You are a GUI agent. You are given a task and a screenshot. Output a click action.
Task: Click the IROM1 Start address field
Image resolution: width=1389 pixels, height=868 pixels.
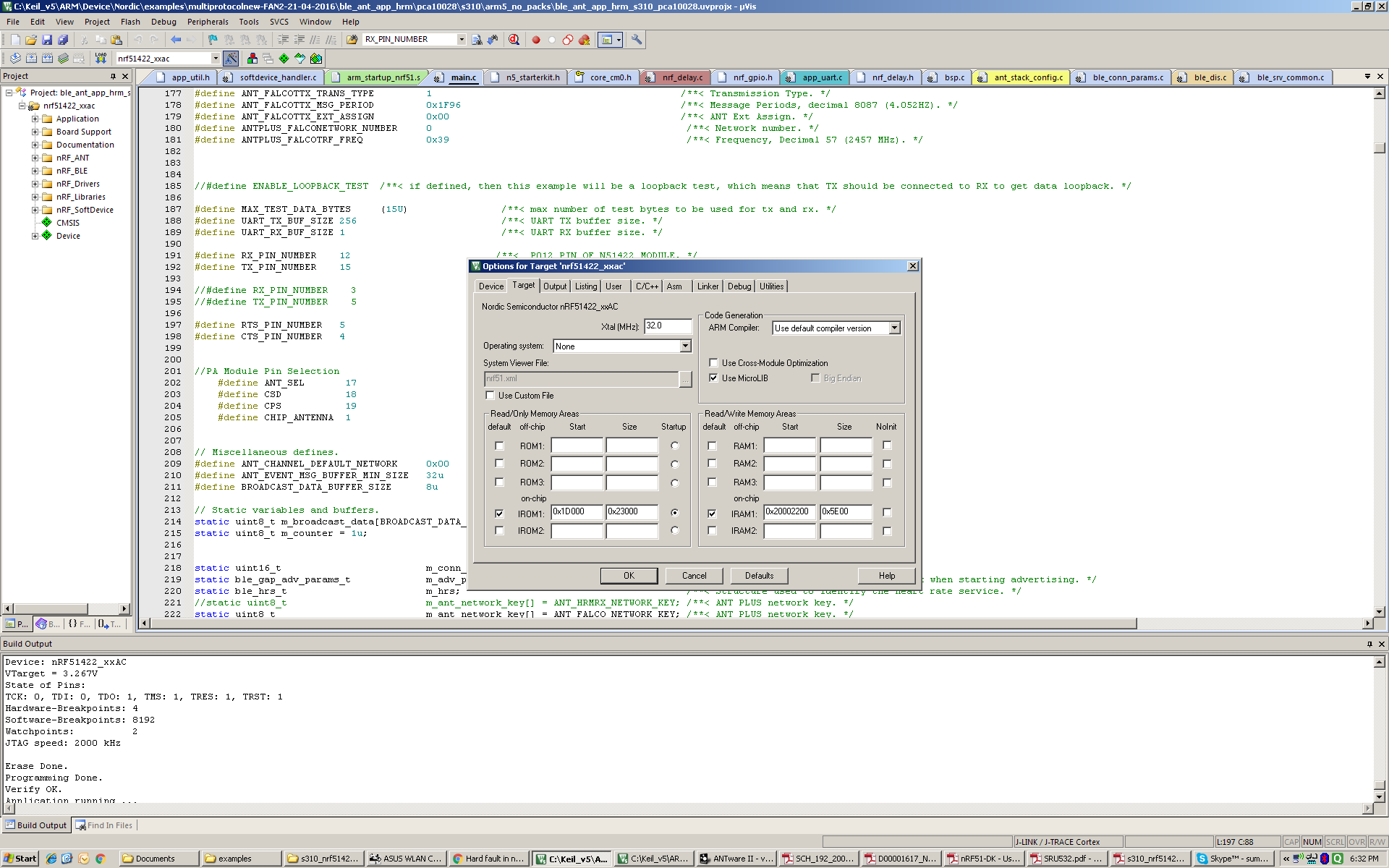pos(577,512)
